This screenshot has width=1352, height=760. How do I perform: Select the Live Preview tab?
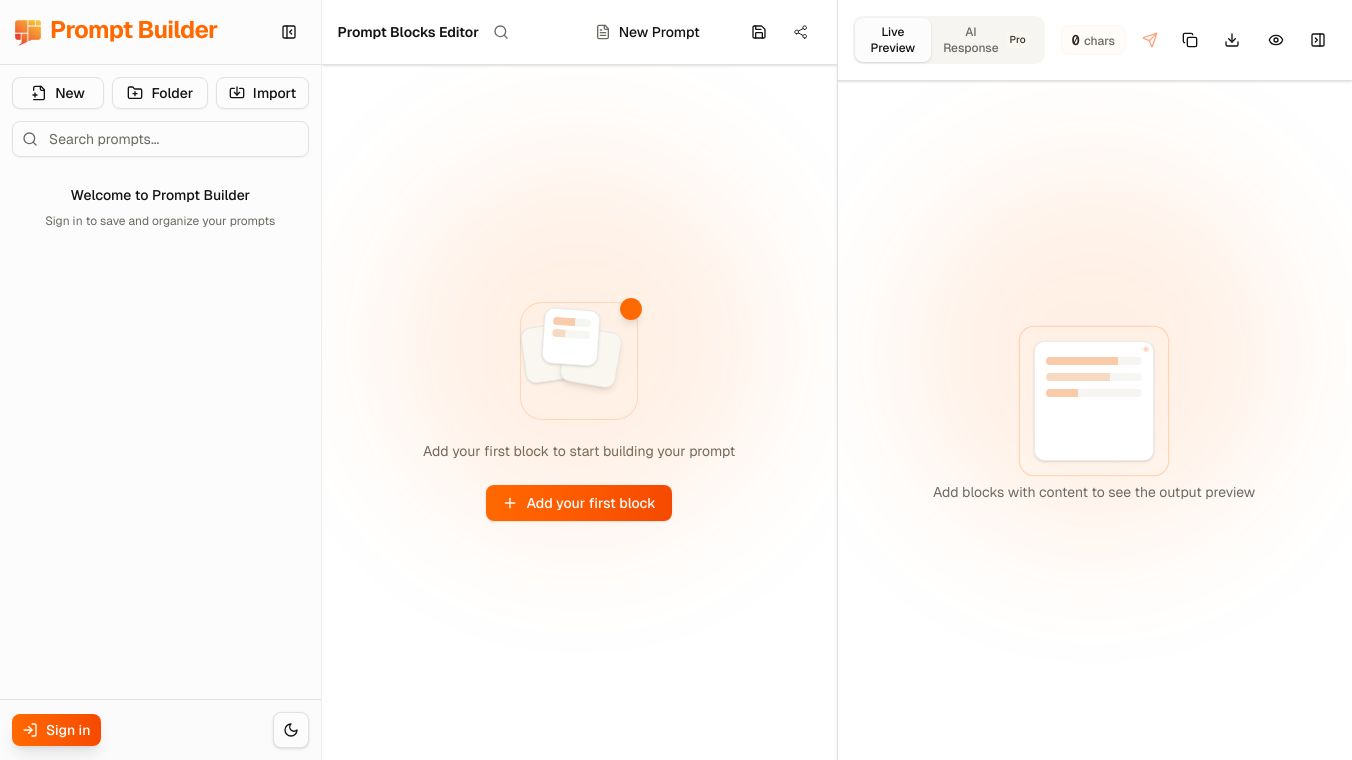point(892,40)
